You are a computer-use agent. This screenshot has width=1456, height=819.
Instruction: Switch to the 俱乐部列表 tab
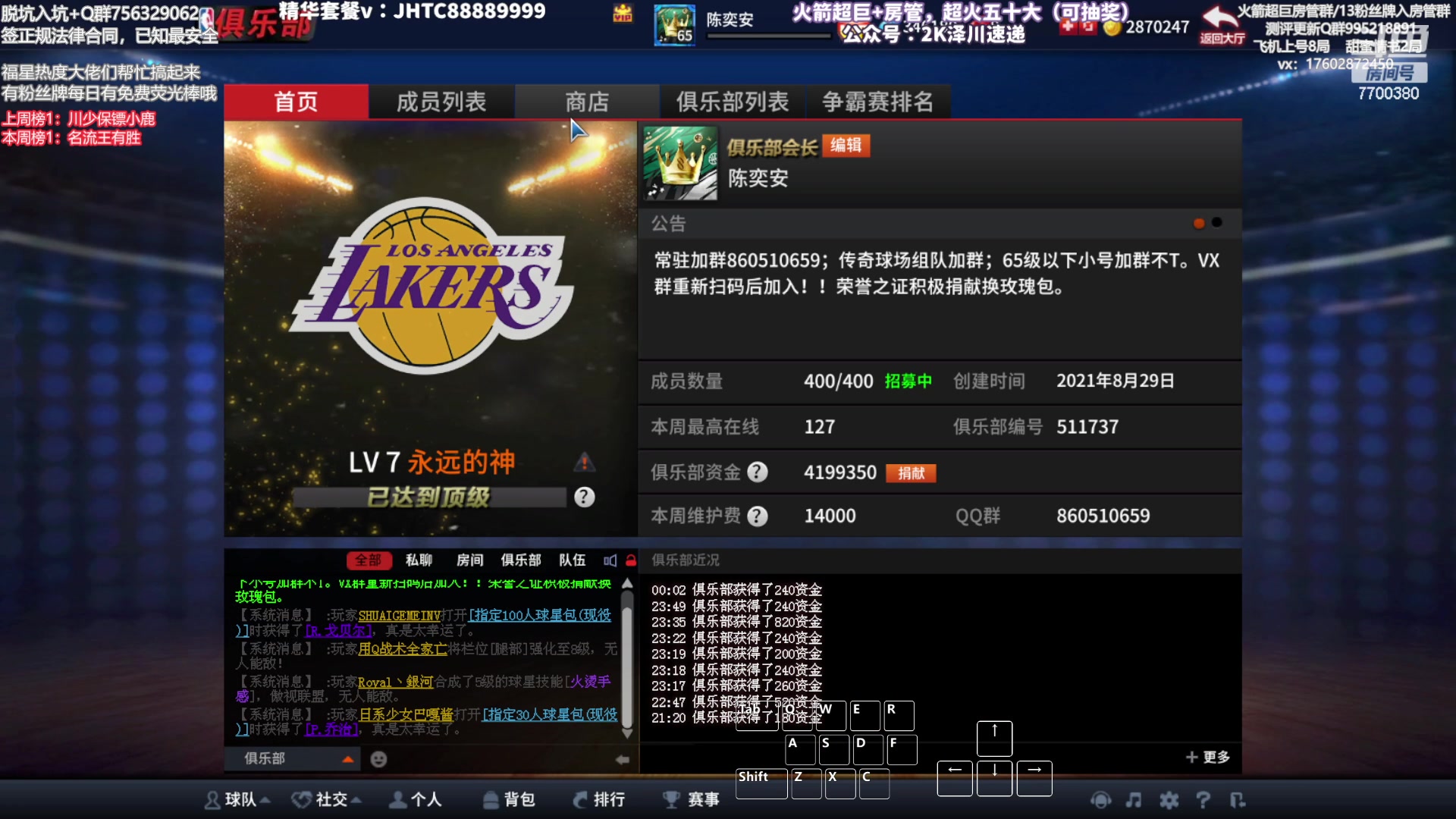pyautogui.click(x=733, y=102)
